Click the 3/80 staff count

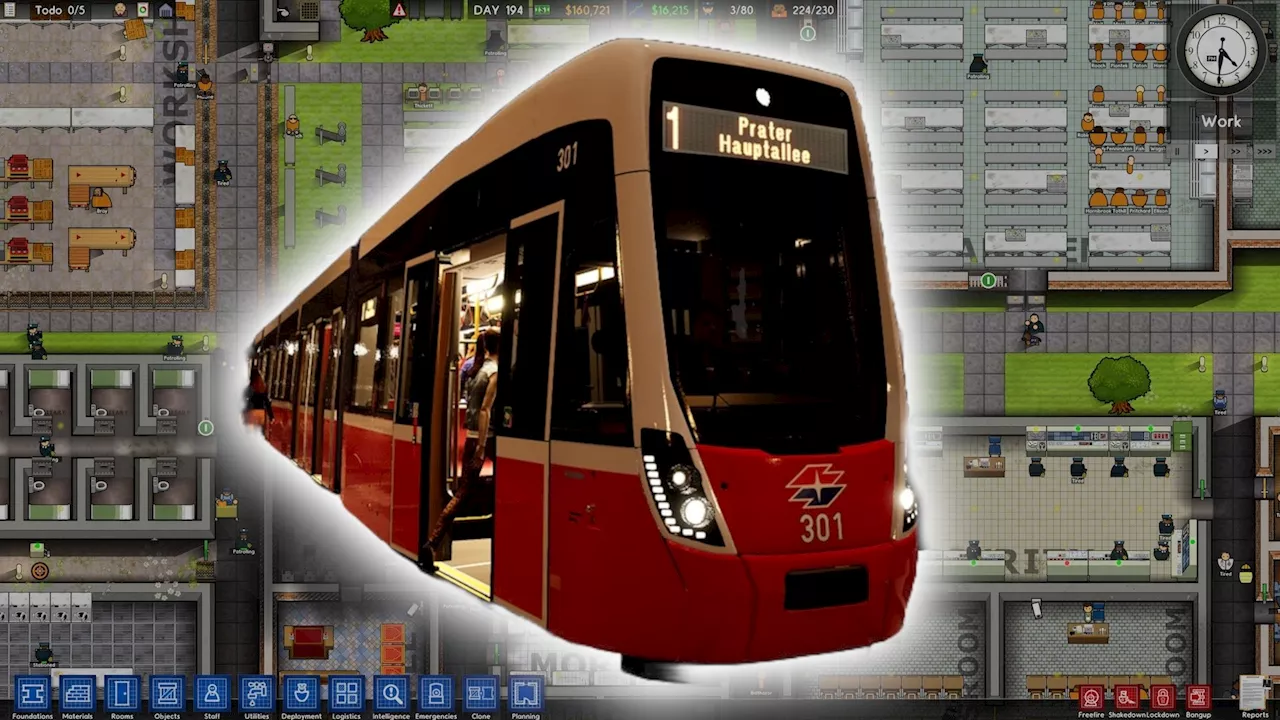coord(741,10)
